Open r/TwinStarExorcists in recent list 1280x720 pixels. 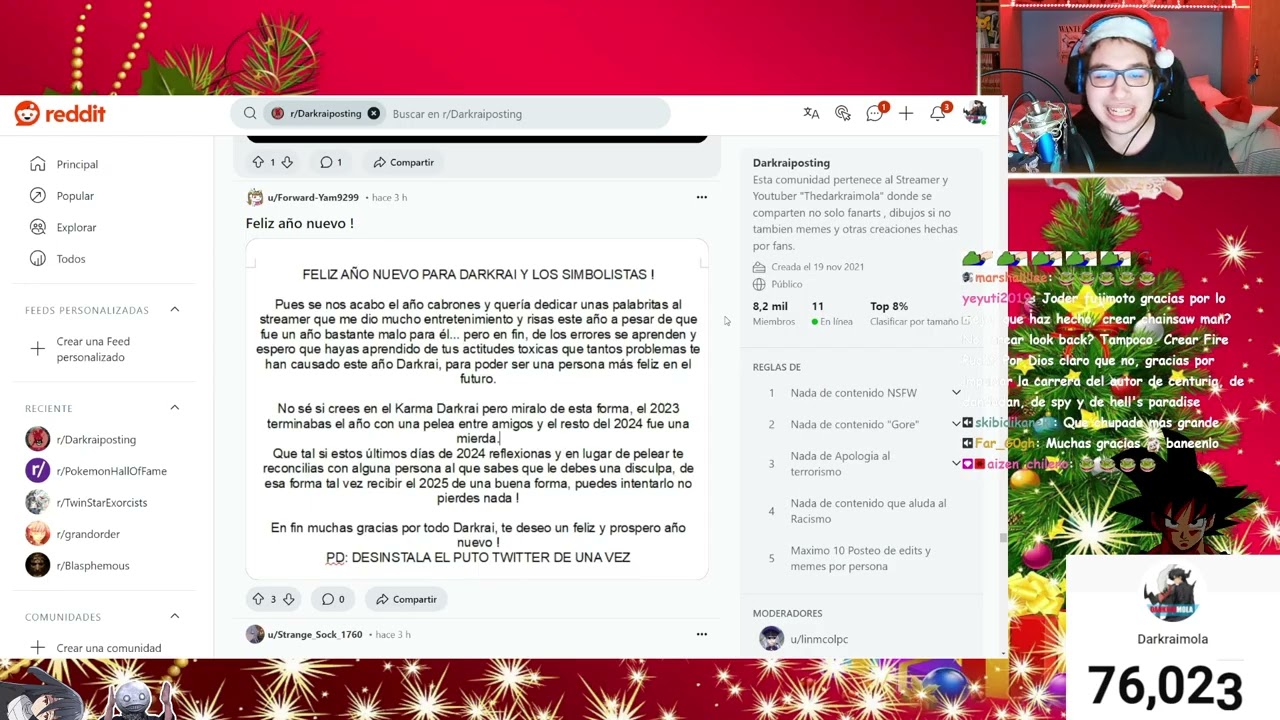tap(101, 503)
